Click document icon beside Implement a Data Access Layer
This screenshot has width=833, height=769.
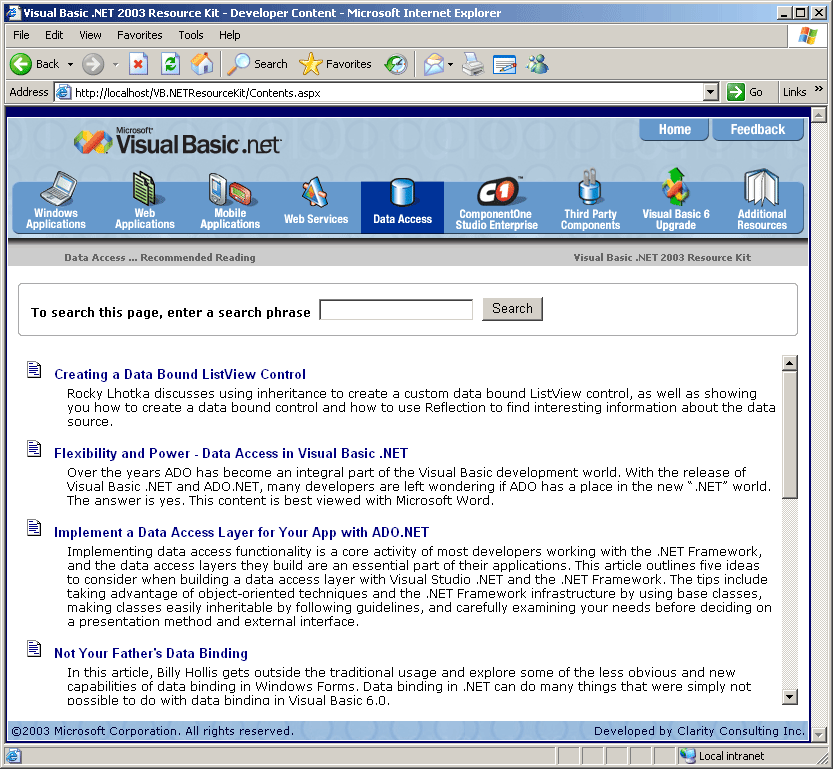click(34, 528)
